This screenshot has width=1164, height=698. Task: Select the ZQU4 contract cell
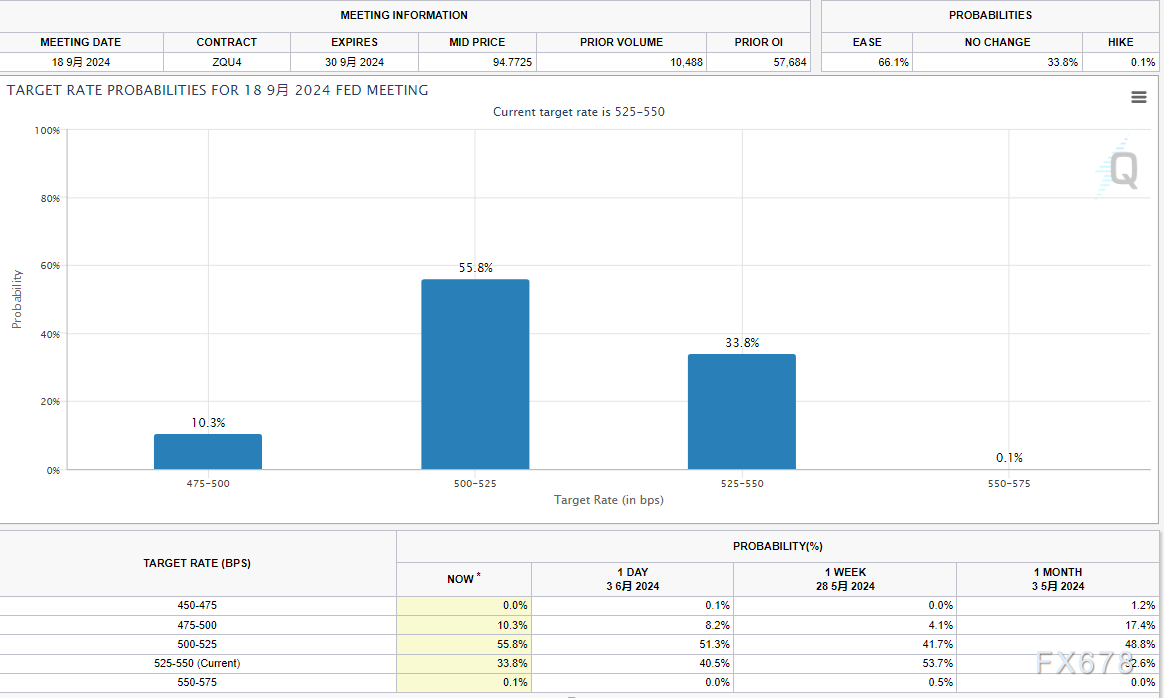pos(226,62)
